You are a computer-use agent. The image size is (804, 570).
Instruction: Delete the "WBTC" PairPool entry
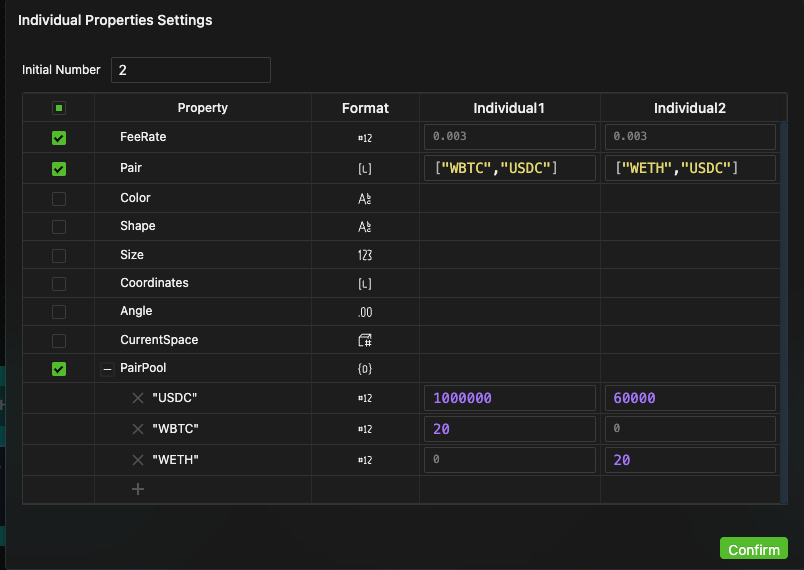tap(138, 429)
